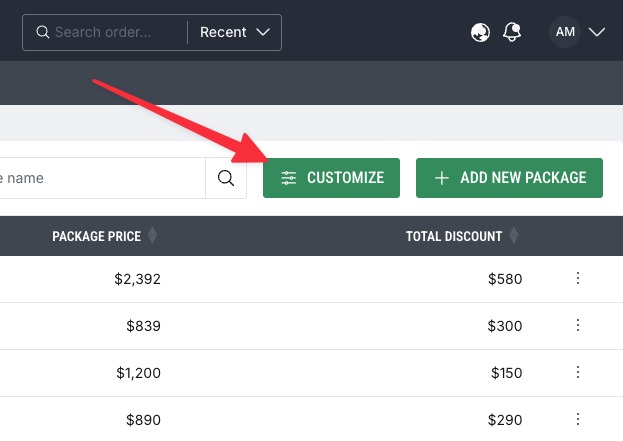Open the three-dot menu for the $150 discount row
The height and width of the screenshot is (441, 623).
tap(577, 372)
